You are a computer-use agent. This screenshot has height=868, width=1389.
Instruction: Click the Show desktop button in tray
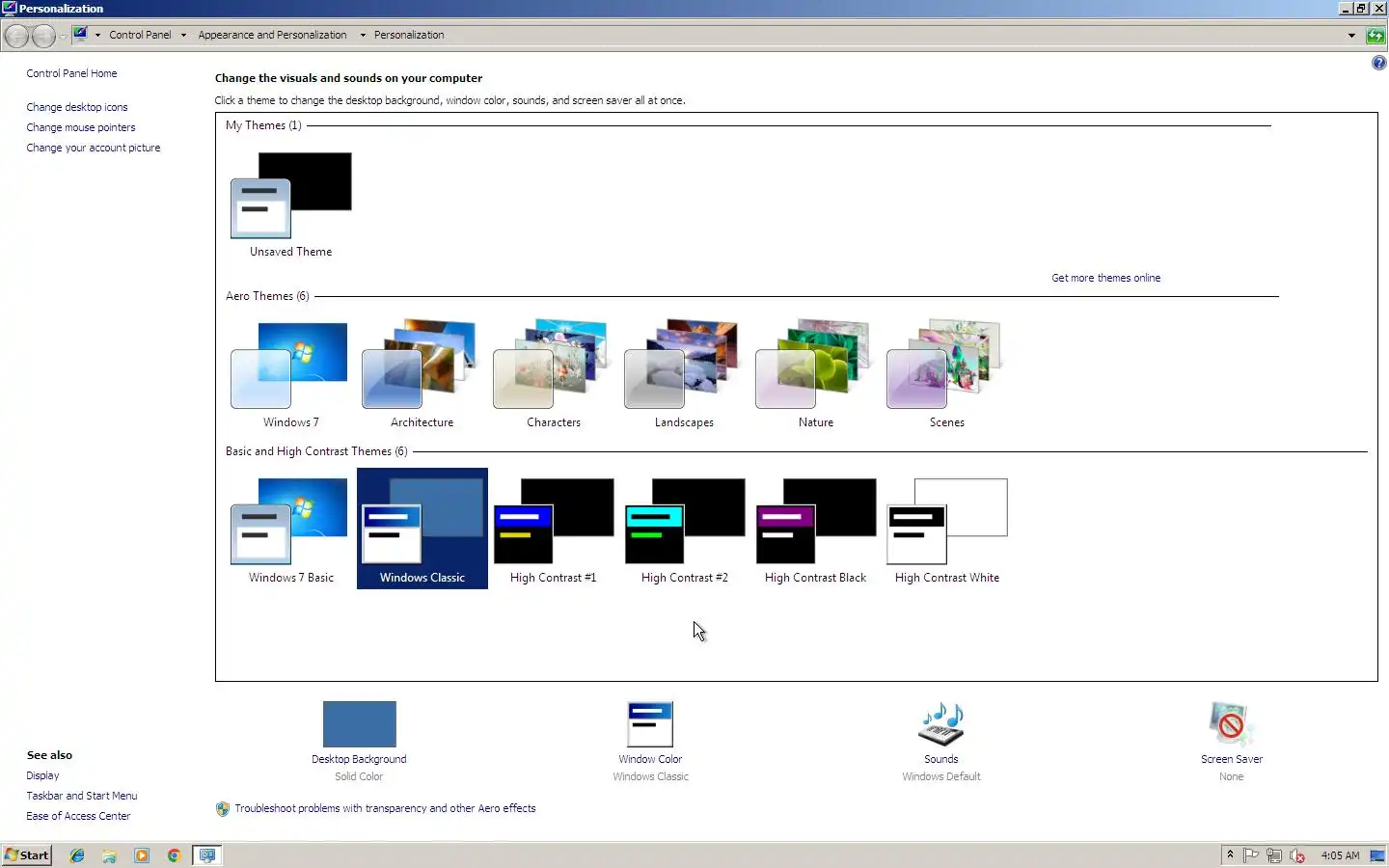(1377, 855)
